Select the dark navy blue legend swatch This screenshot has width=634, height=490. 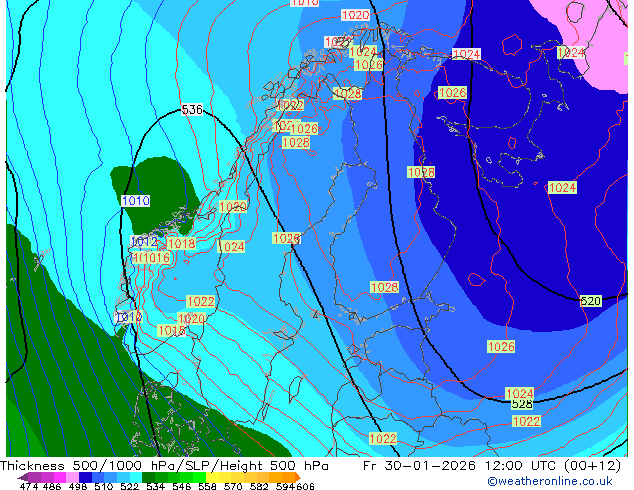pos(85,477)
